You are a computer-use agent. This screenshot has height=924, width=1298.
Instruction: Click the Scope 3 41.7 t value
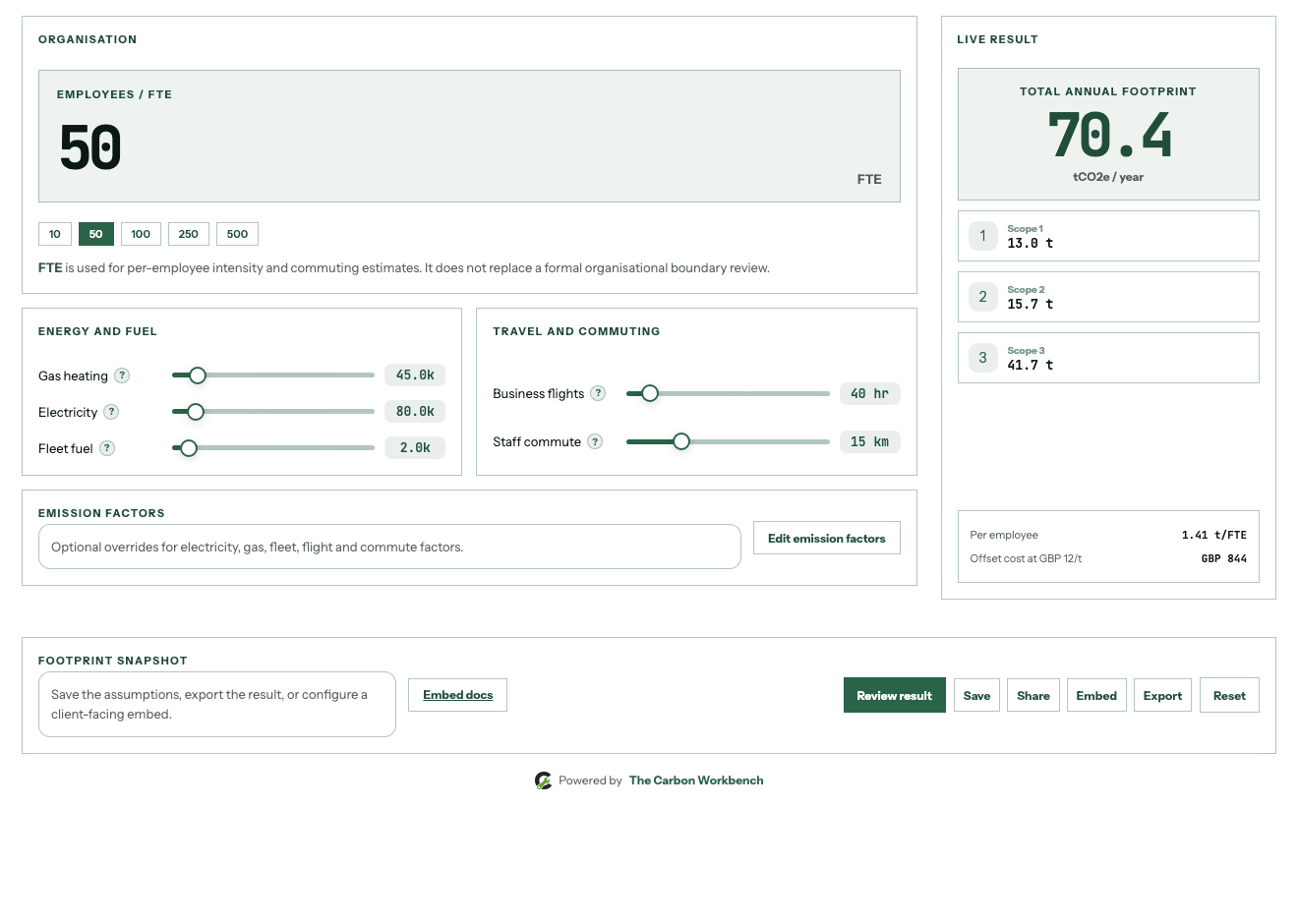point(1031,365)
